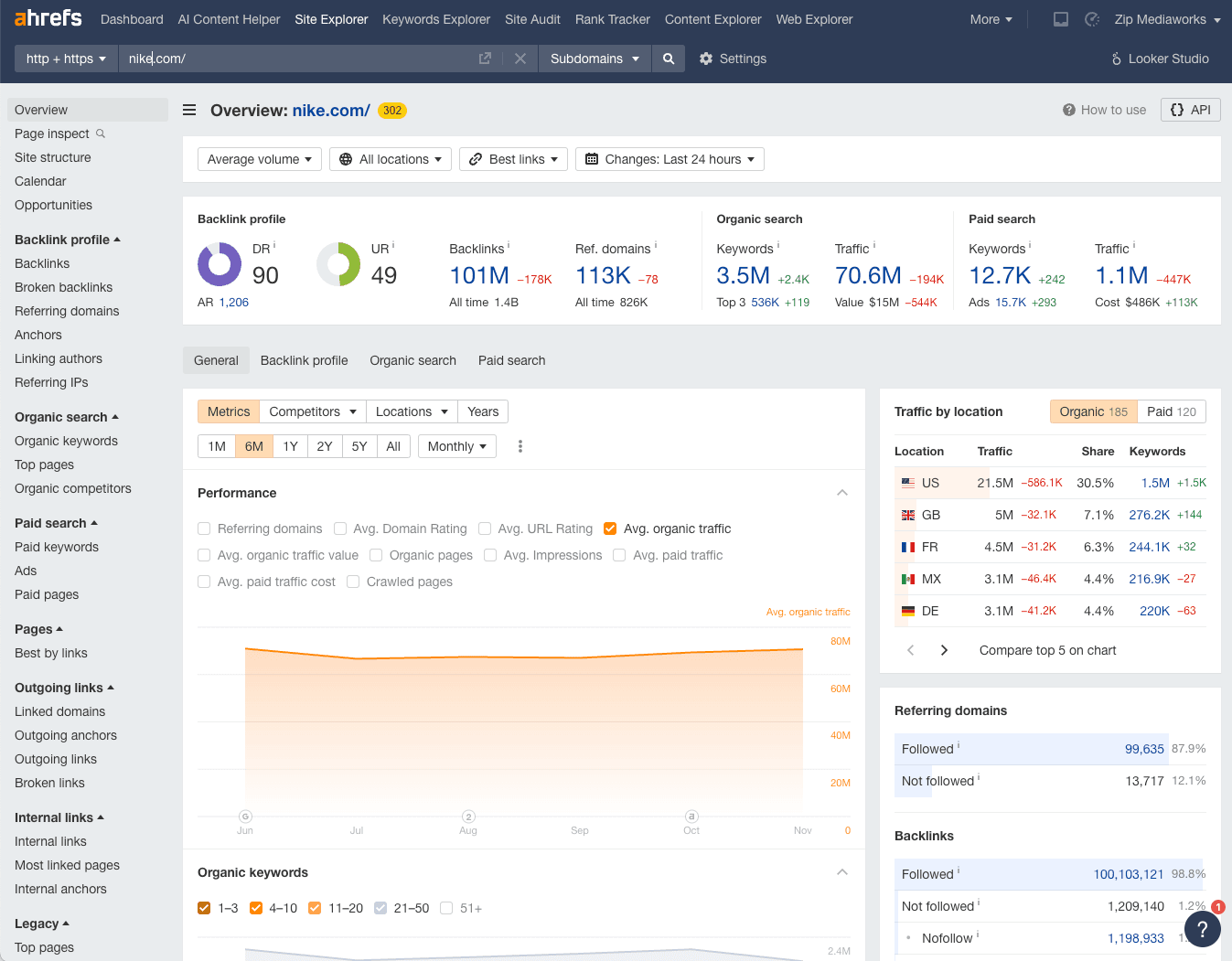
Task: Click the credits usage gauge icon
Action: (1092, 19)
